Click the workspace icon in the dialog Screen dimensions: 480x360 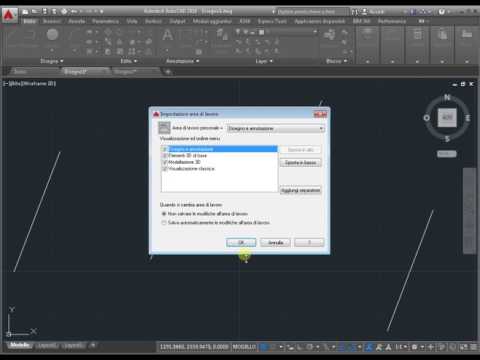pos(164,128)
